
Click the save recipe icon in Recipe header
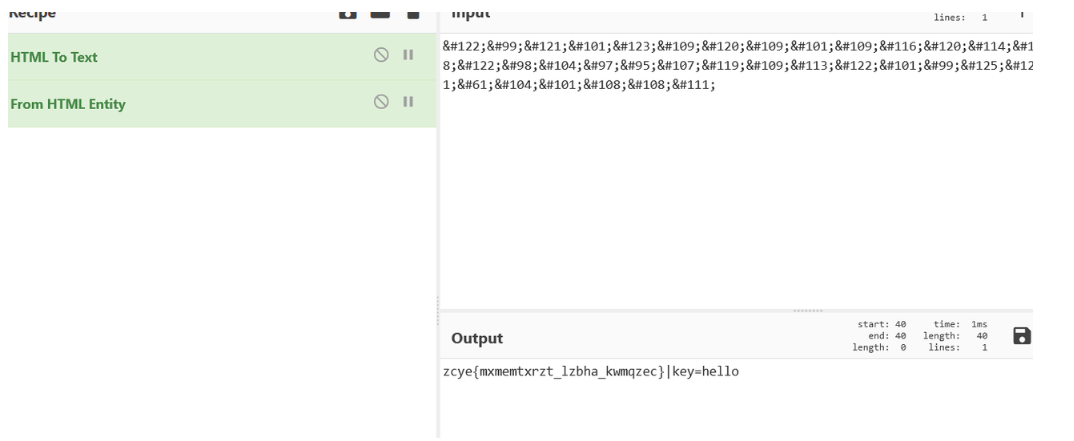point(347,14)
